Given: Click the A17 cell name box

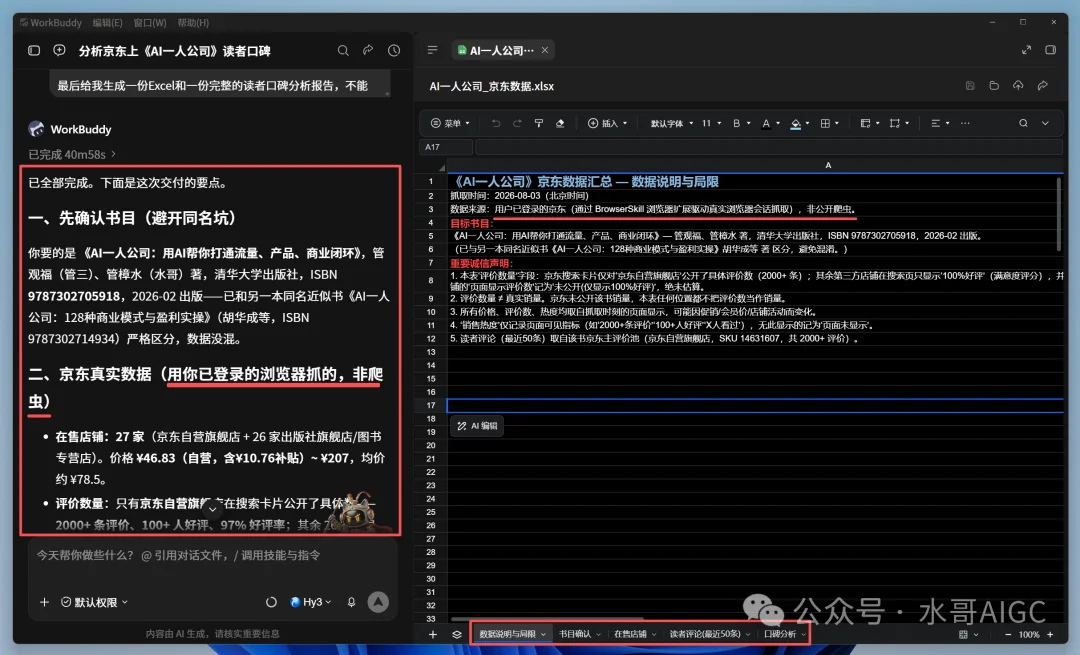Looking at the screenshot, I should coord(446,147).
